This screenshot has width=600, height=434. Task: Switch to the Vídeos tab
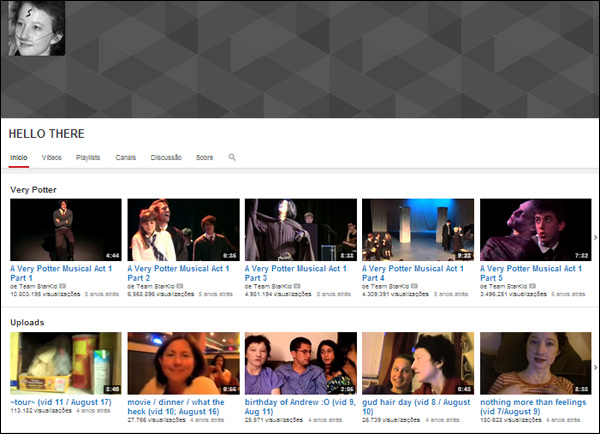(52, 157)
